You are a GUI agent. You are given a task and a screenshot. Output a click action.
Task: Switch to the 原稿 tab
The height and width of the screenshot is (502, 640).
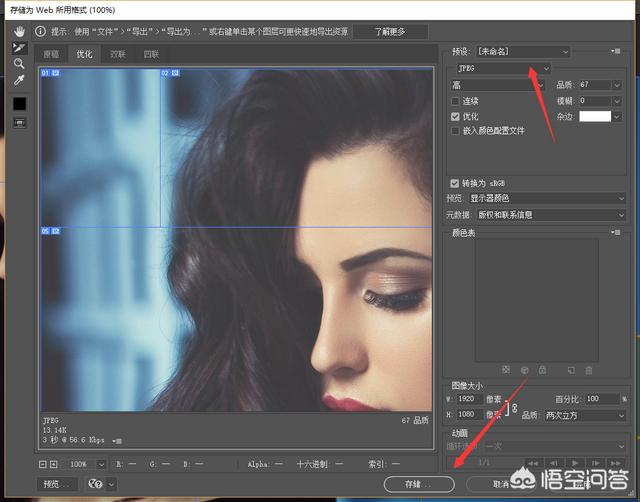click(51, 54)
